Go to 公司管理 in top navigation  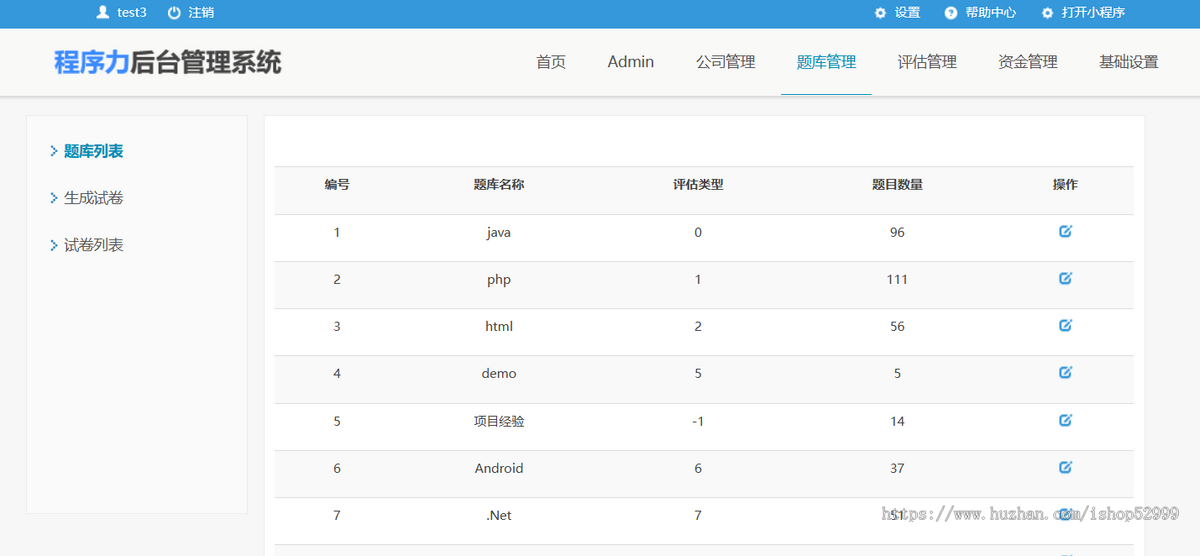pyautogui.click(x=726, y=62)
